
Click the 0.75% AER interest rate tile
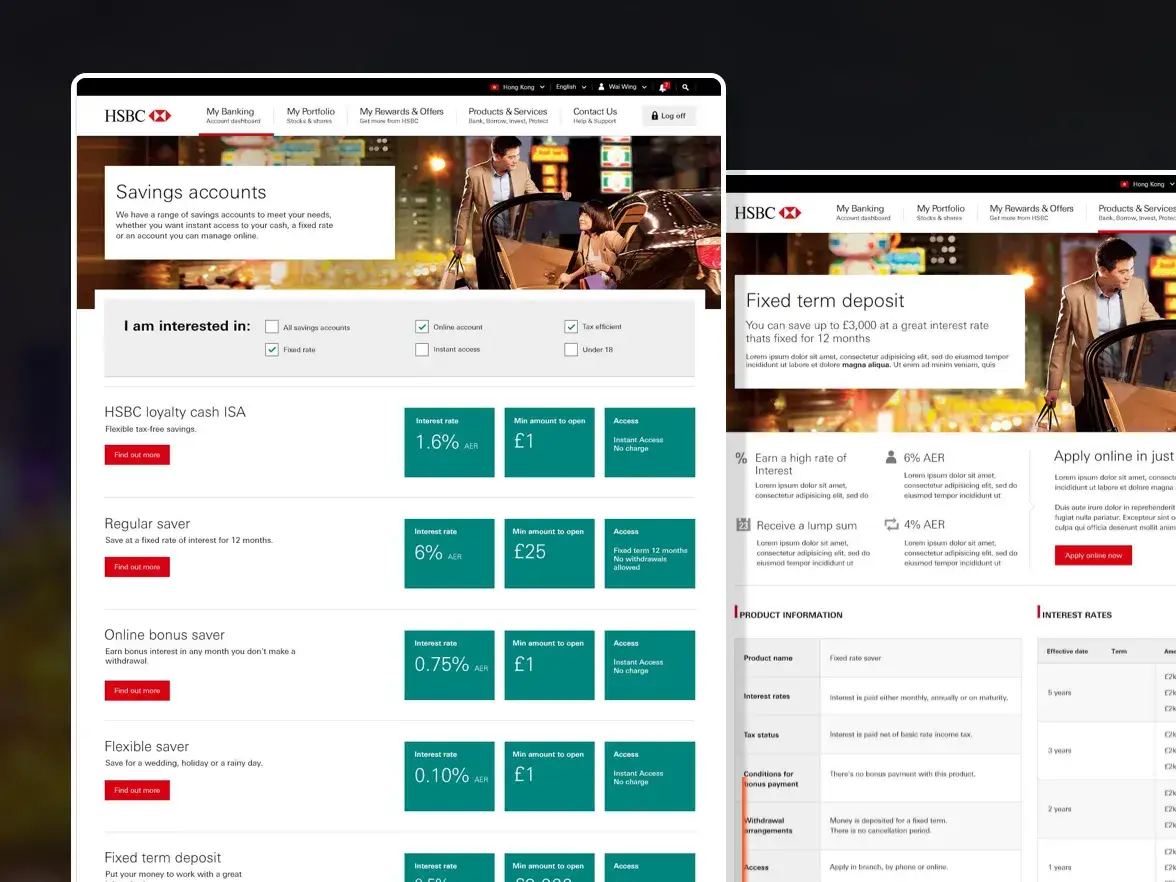(449, 664)
